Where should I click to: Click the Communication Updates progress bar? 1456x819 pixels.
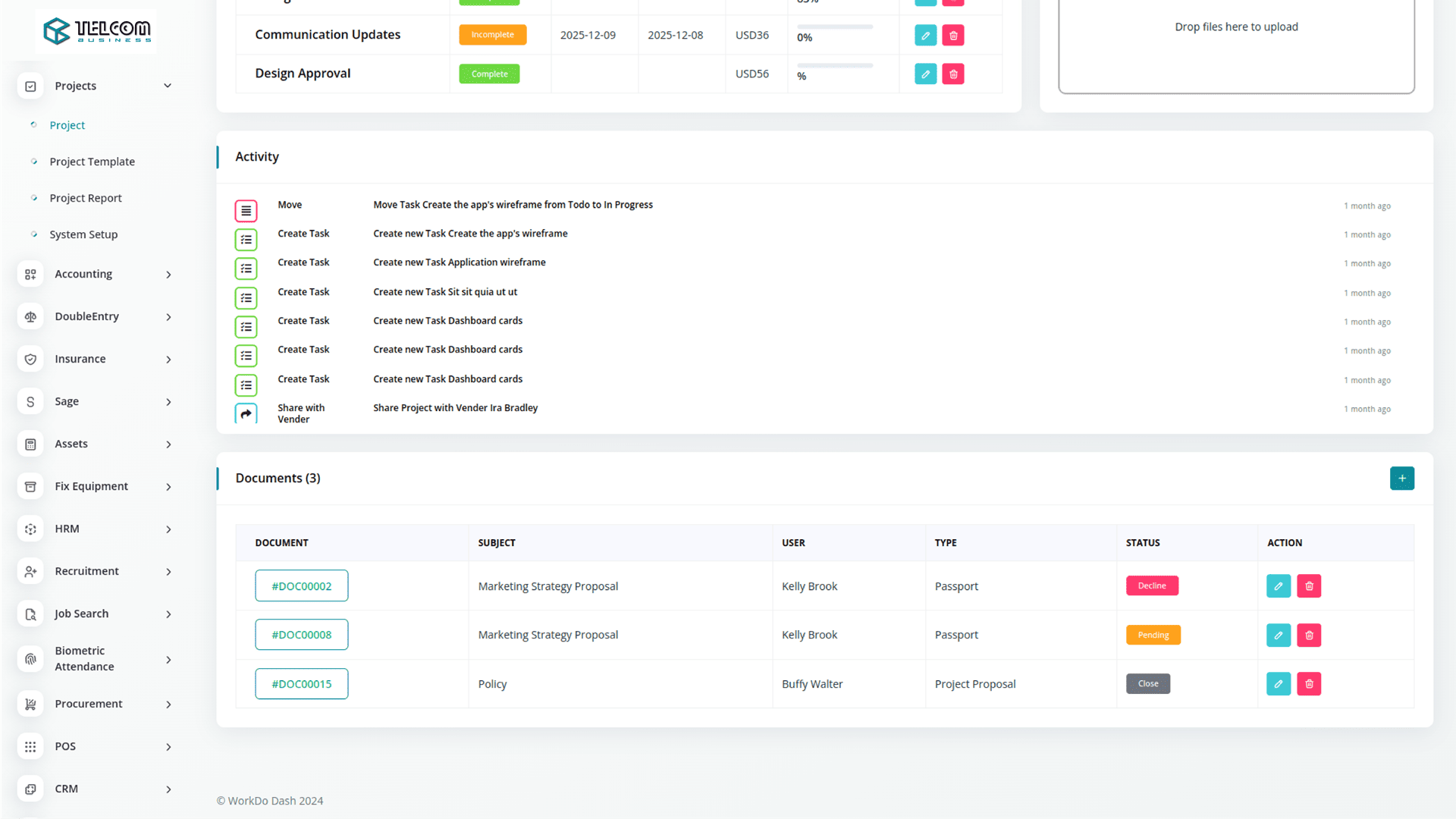tap(834, 27)
